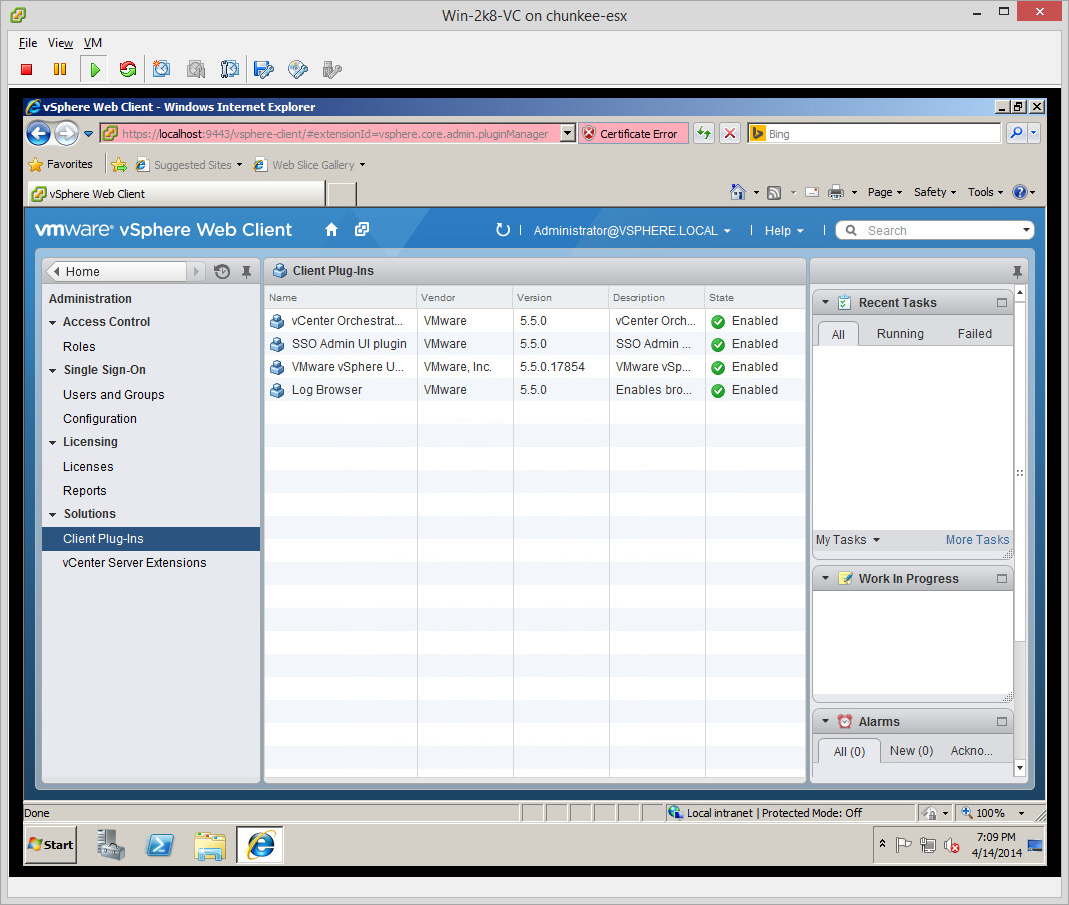1069x905 pixels.
Task: Switch to the Failed tasks tab
Action: [974, 334]
